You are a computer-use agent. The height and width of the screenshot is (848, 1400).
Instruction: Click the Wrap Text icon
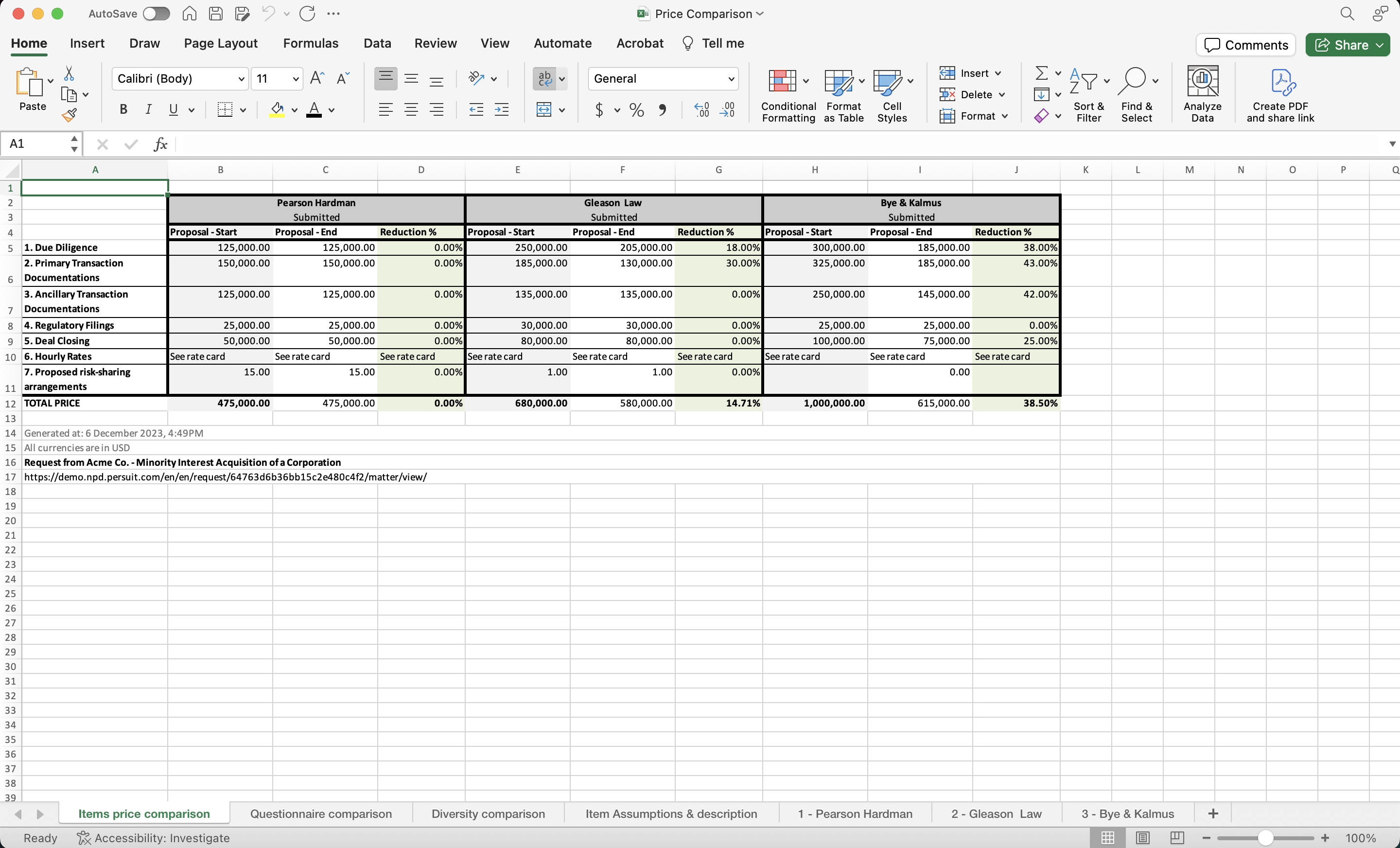tap(544, 78)
